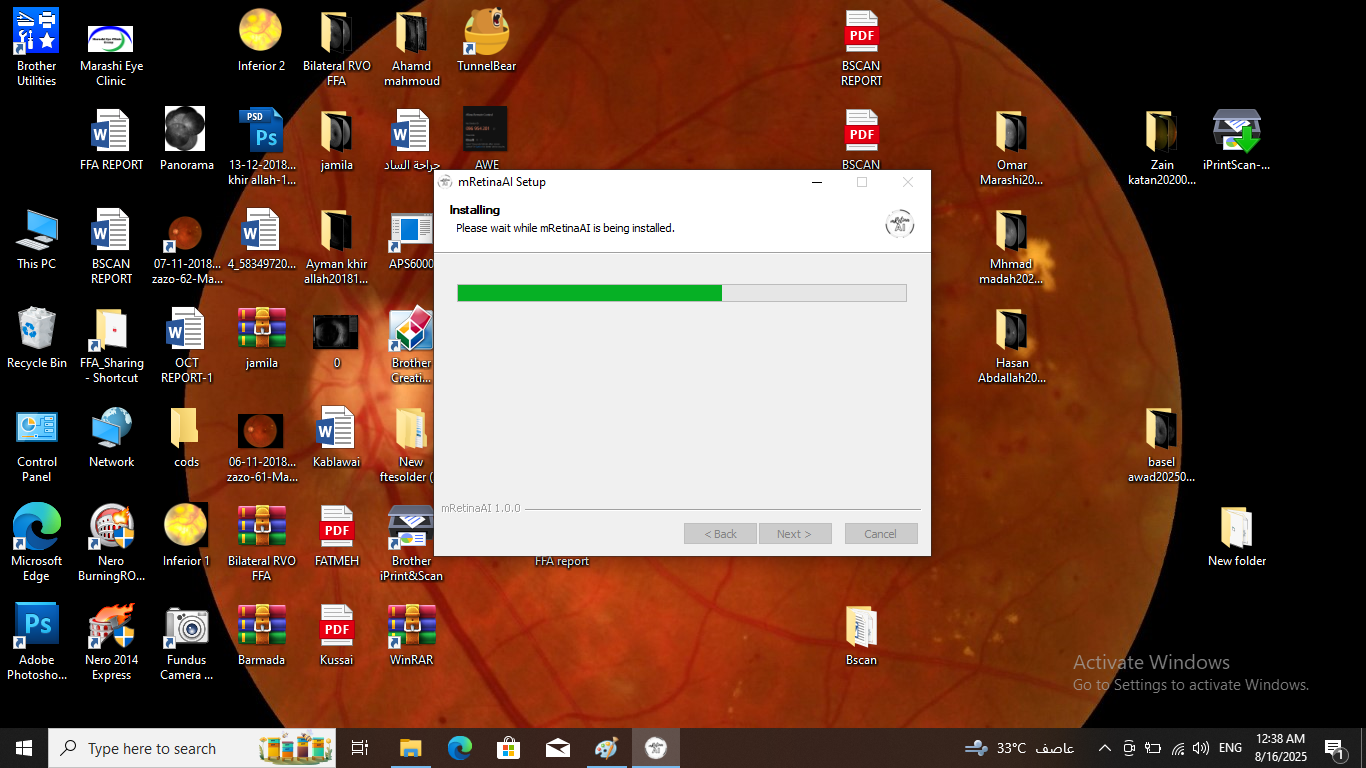Screen dimensions: 1366x768
Task: Open the Marashi Eye Clinic icon
Action: click(111, 40)
